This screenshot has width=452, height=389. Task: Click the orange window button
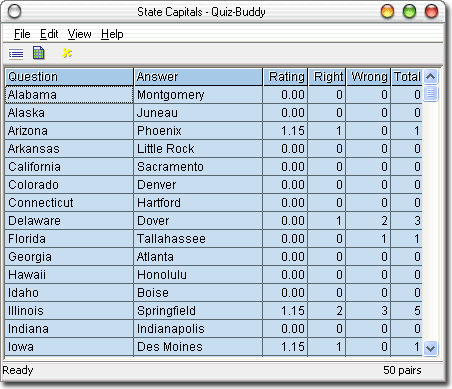pos(387,12)
